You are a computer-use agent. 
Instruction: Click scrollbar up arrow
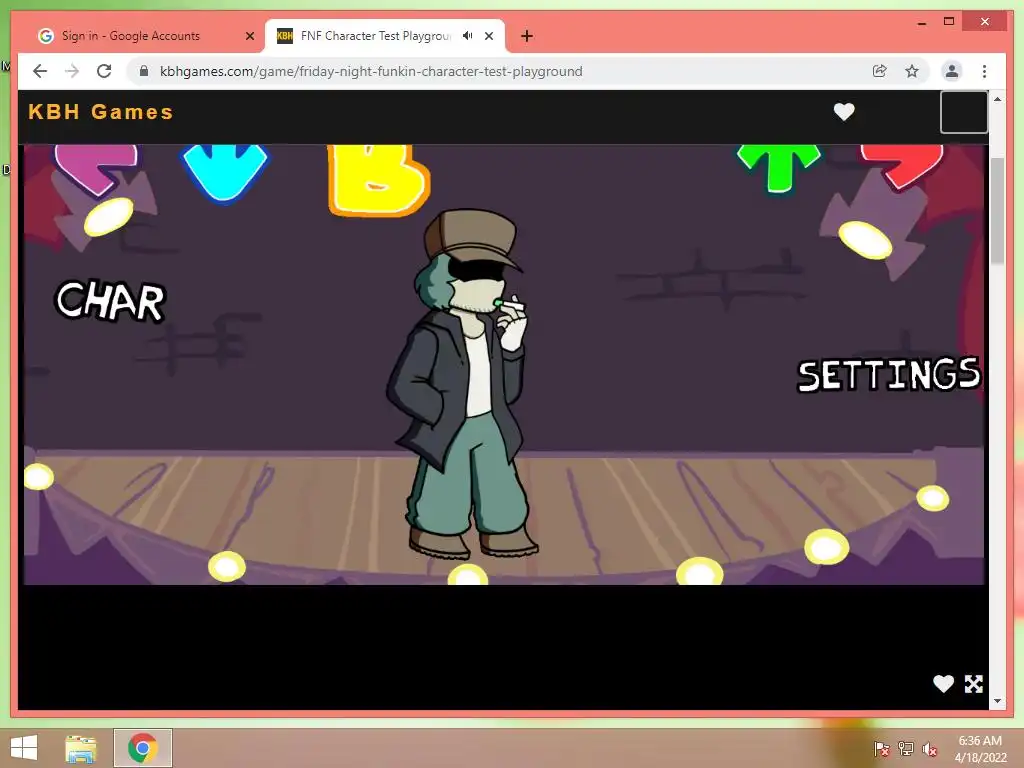997,99
